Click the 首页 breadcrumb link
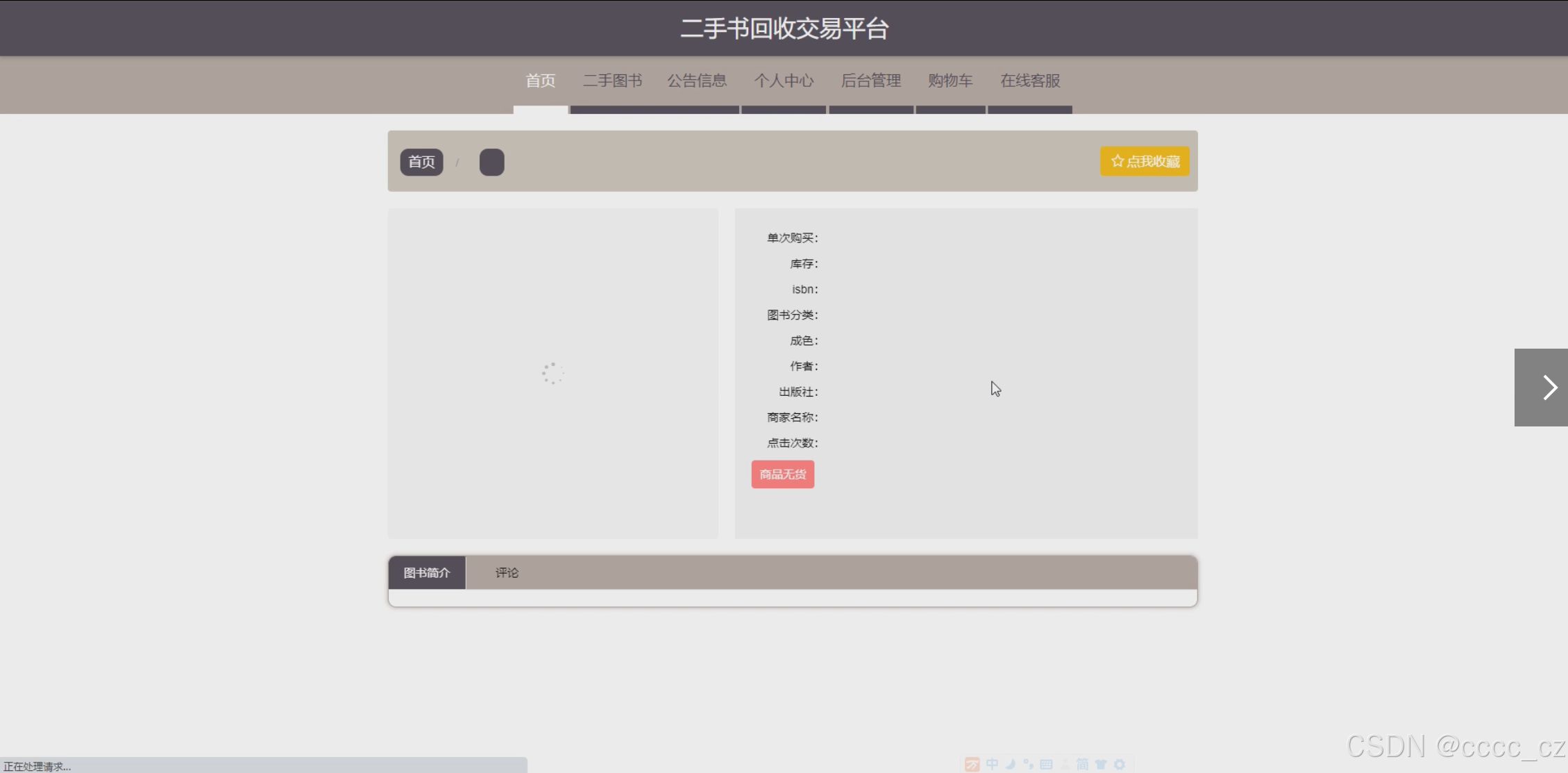Screen dimensions: 1568x773 coord(421,162)
